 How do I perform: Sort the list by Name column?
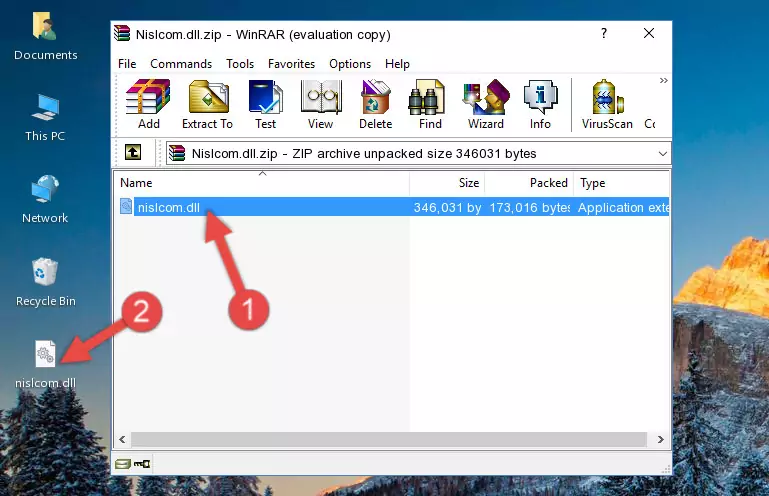[x=262, y=183]
